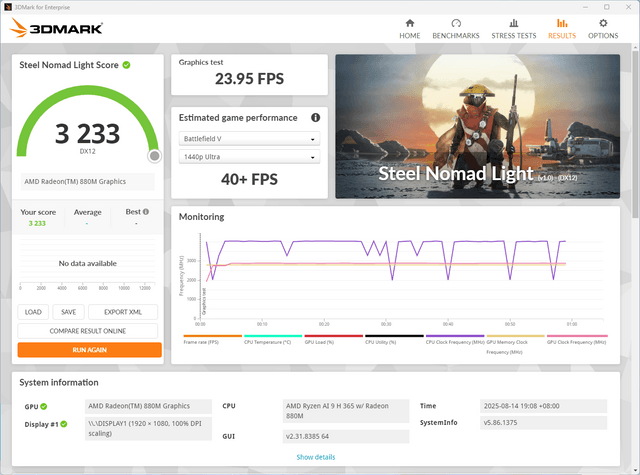This screenshot has width=640, height=475.
Task: Click the Your score value 3 233
Action: [37, 223]
